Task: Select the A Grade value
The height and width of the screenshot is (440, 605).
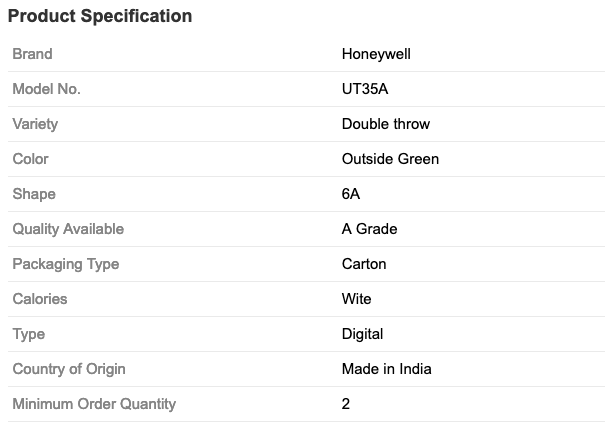Action: [369, 229]
